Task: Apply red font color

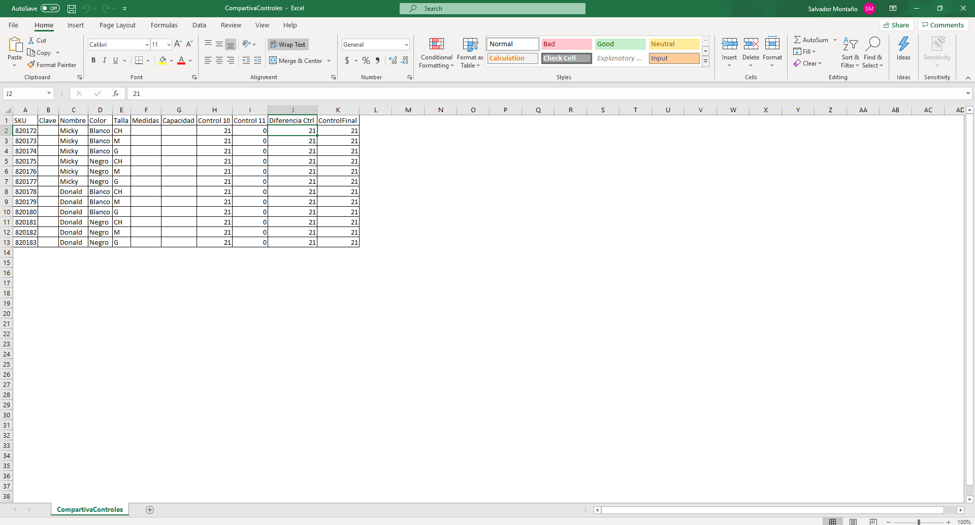Action: [182, 60]
